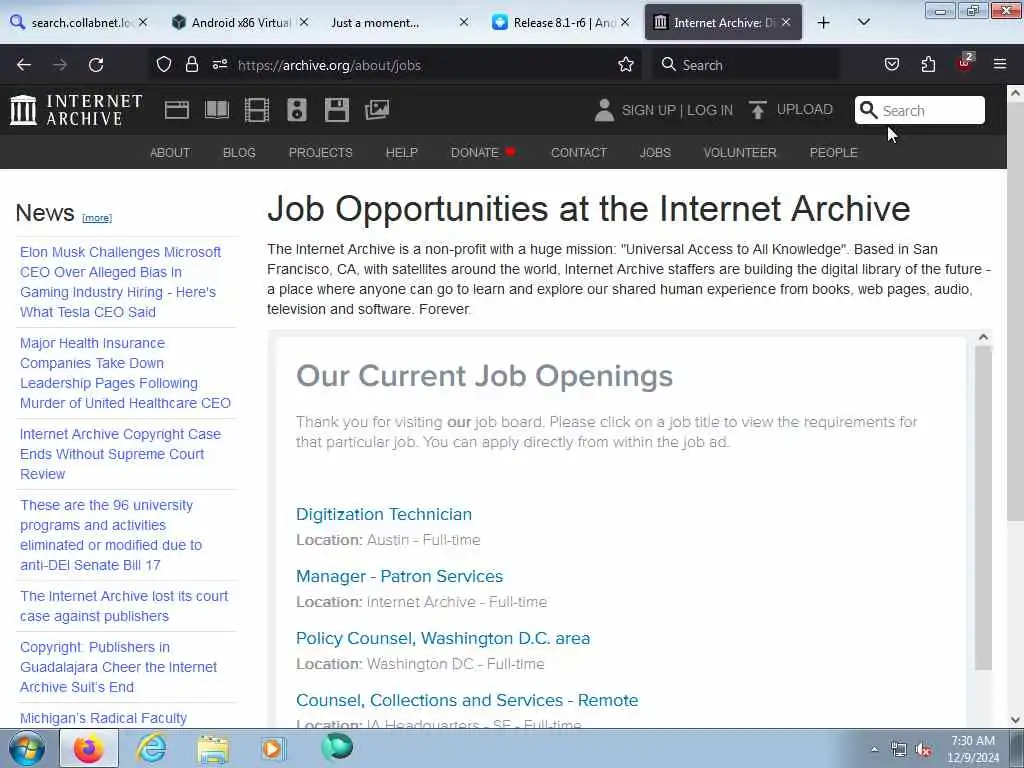Open the site permissions icon
The image size is (1024, 768).
(x=220, y=64)
